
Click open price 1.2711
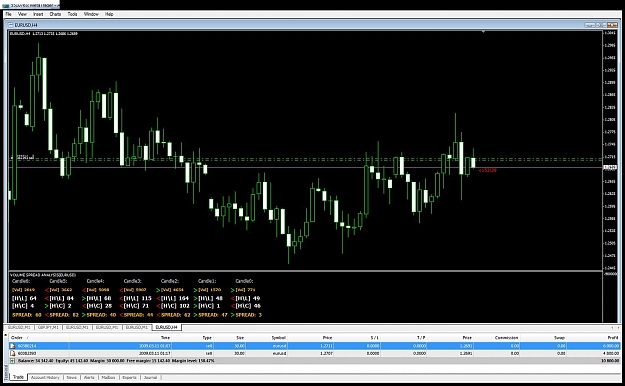point(326,346)
